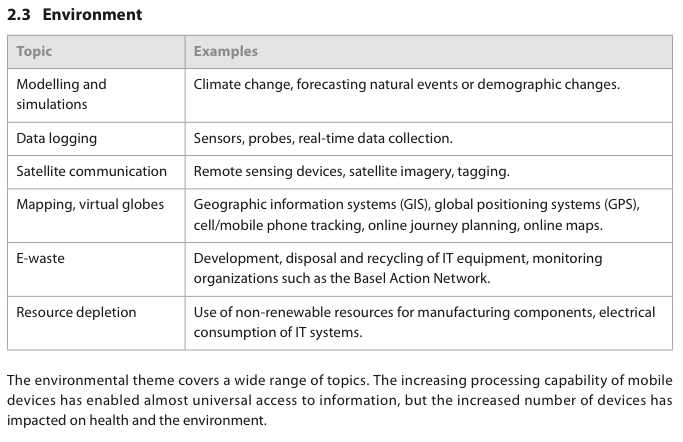683x442 pixels.
Task: Select the "Satellite communication" topic cell
Action: point(91,171)
